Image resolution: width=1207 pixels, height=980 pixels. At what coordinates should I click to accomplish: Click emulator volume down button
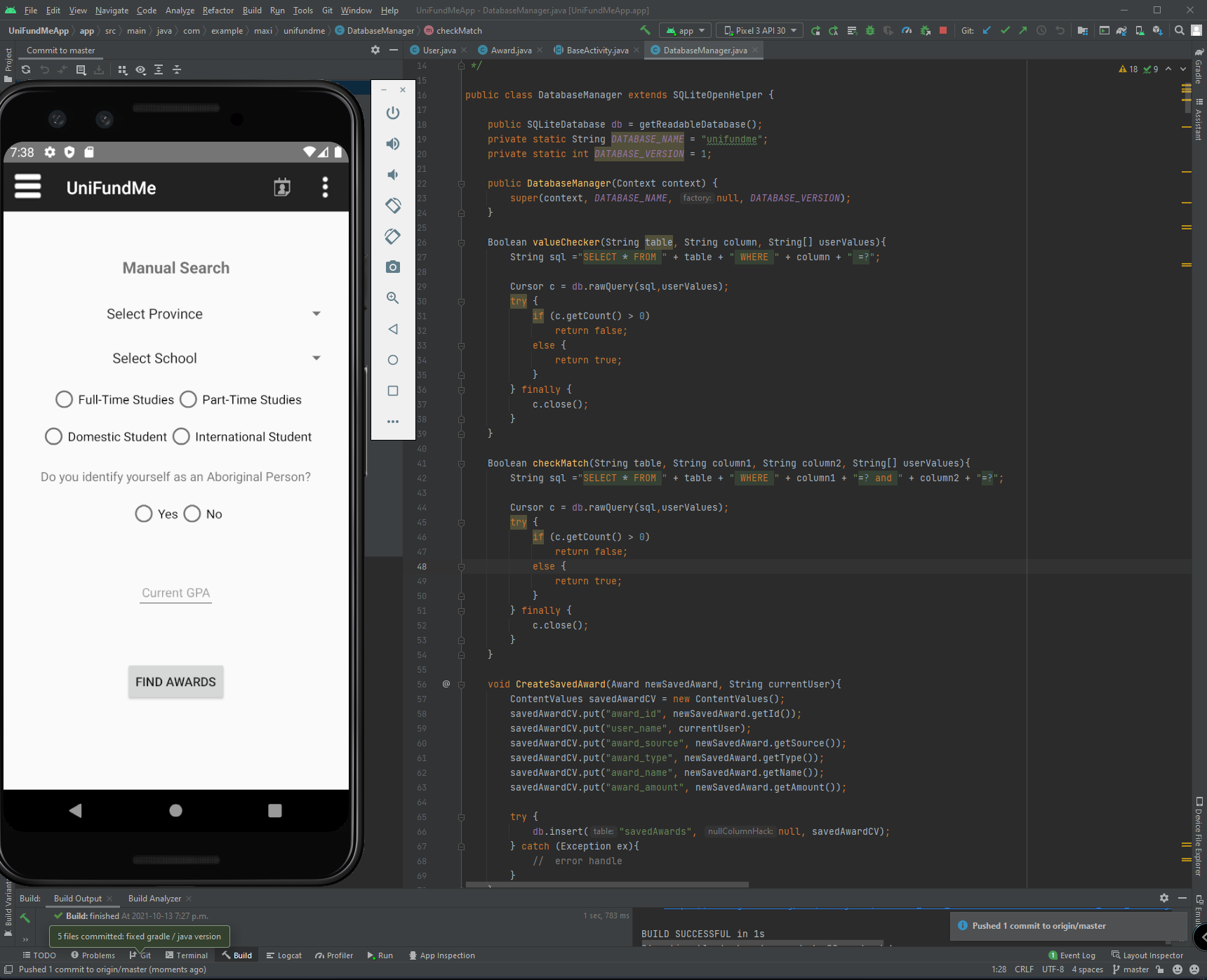393,175
